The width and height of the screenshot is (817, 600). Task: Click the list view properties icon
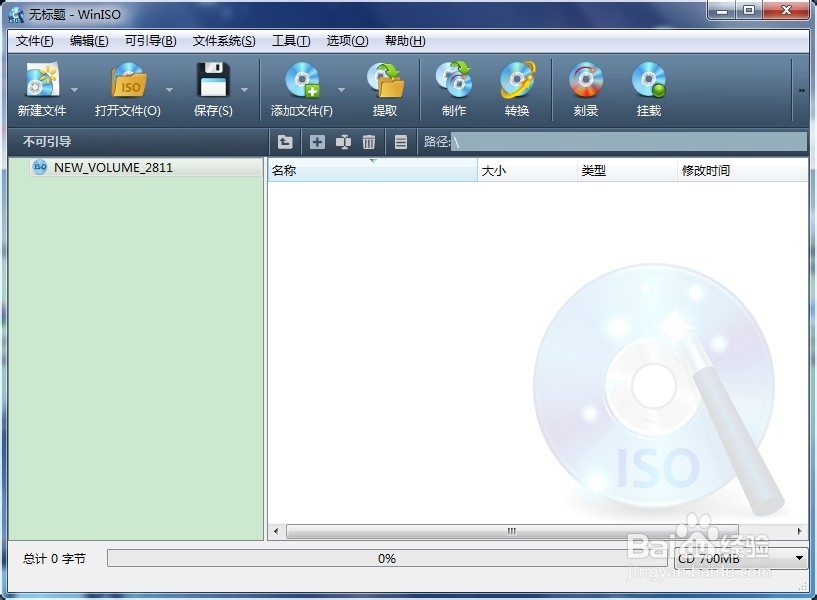pos(401,142)
